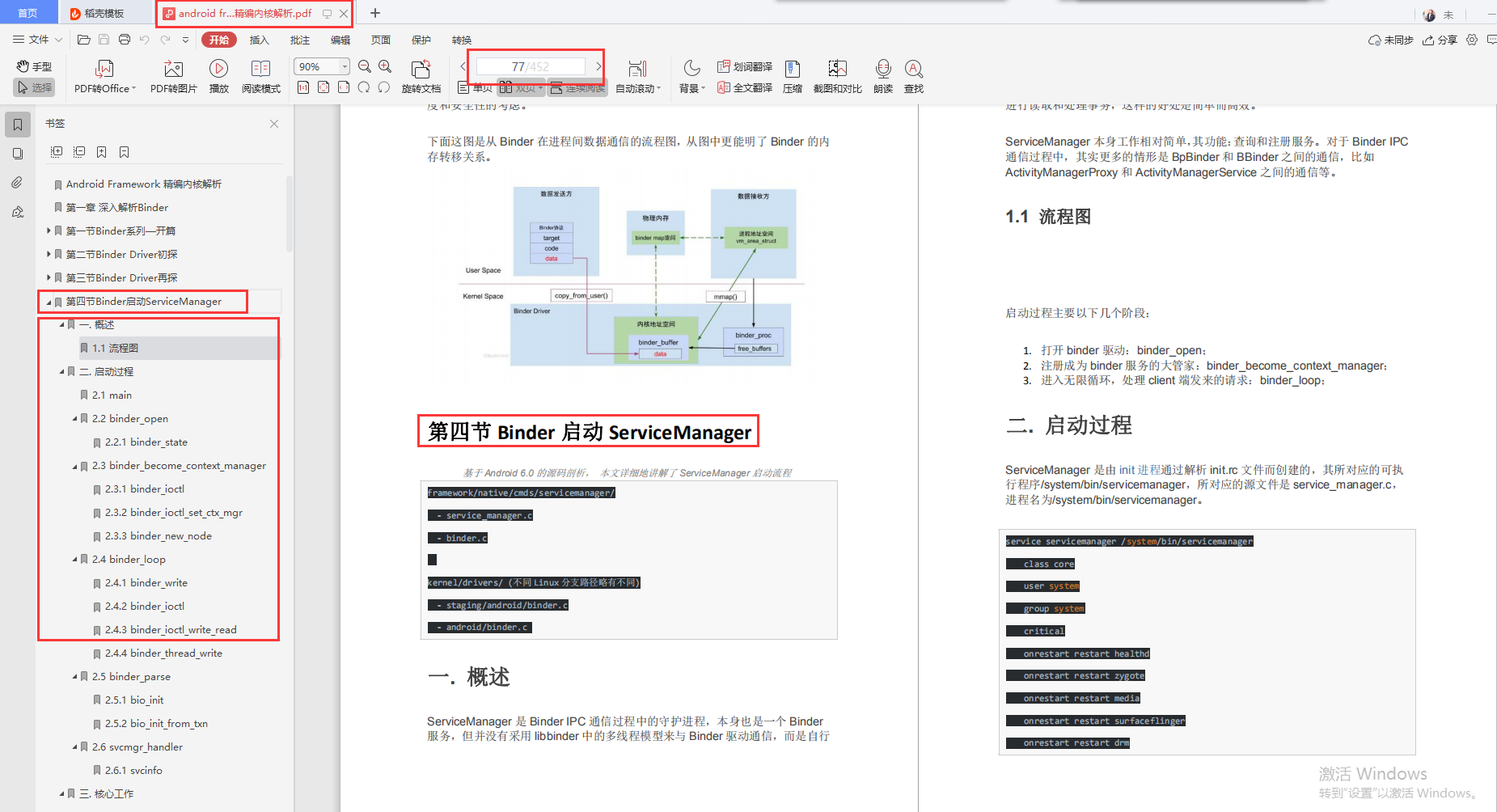
Task: Click 未同步 to sync the document
Action: (x=1390, y=40)
